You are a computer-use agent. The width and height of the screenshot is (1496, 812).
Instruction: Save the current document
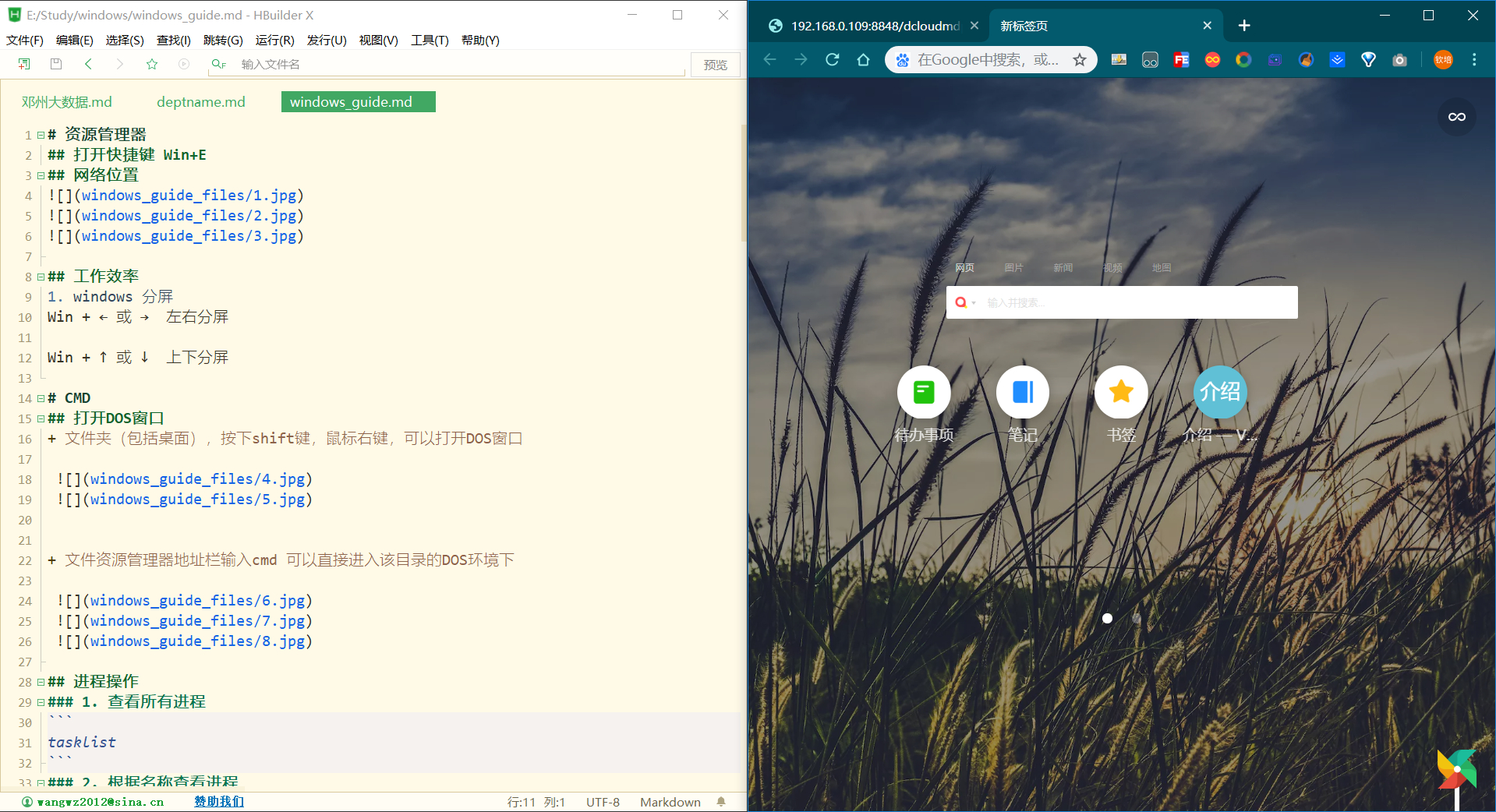(55, 64)
